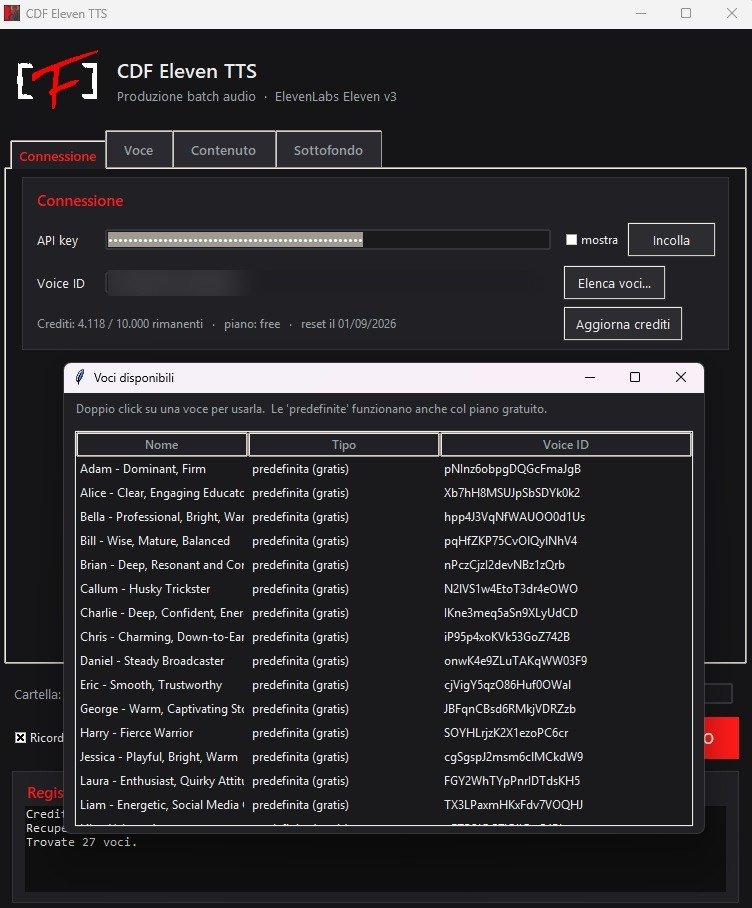Select the Laura - Enthusiast, Quirky voice

pos(384,781)
